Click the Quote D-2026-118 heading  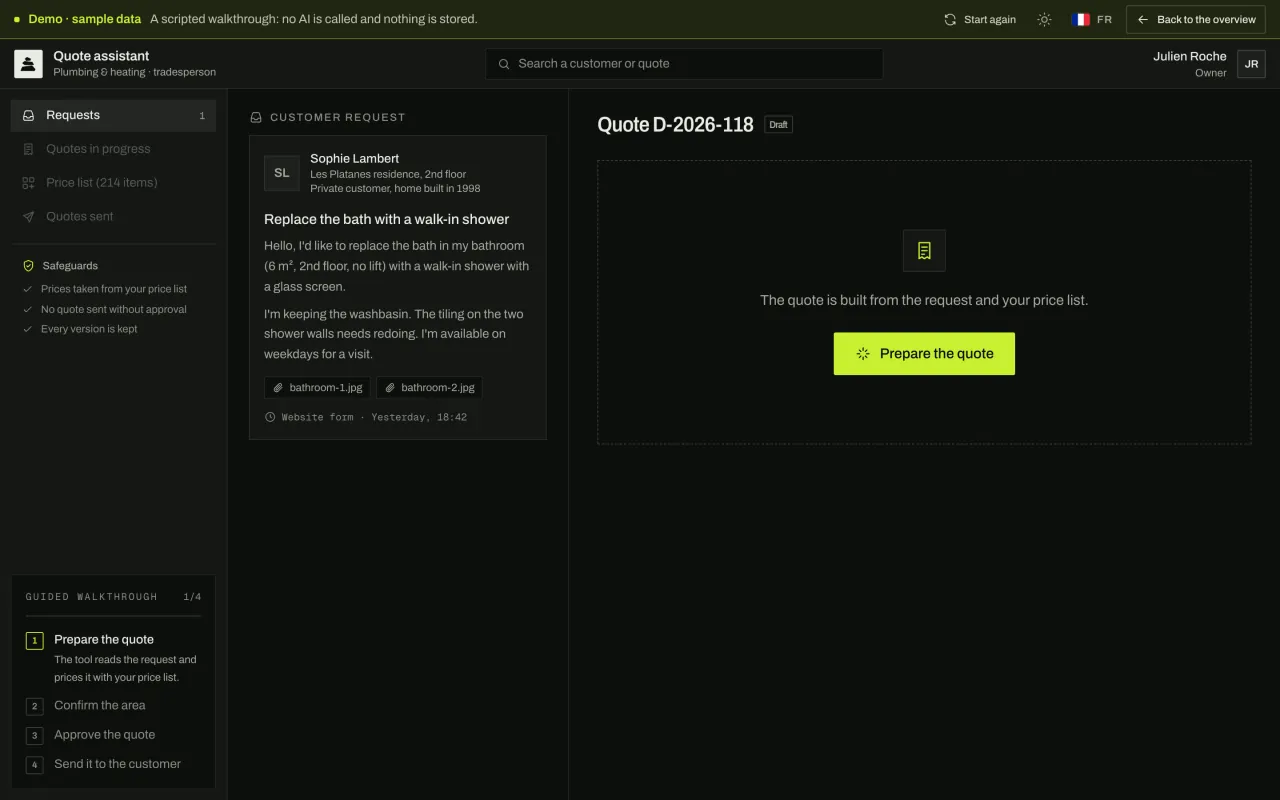675,125
